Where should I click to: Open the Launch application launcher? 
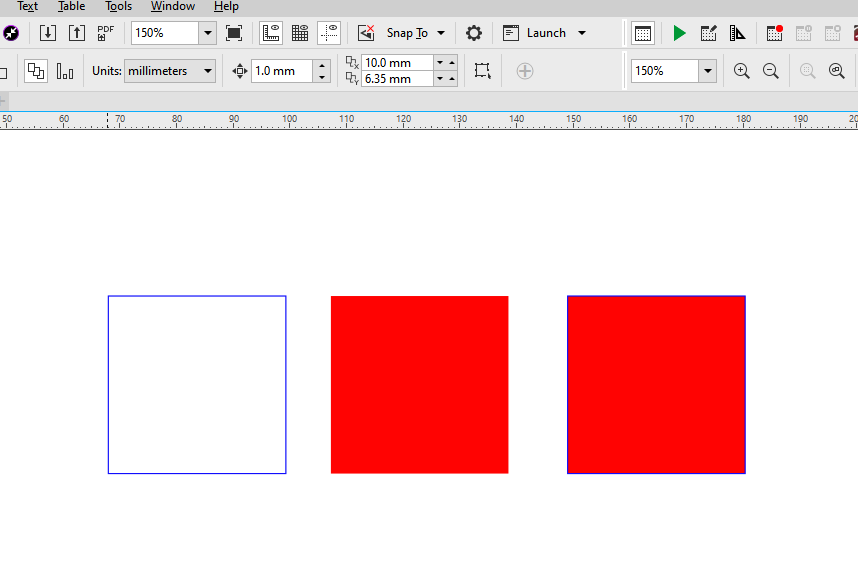point(544,33)
